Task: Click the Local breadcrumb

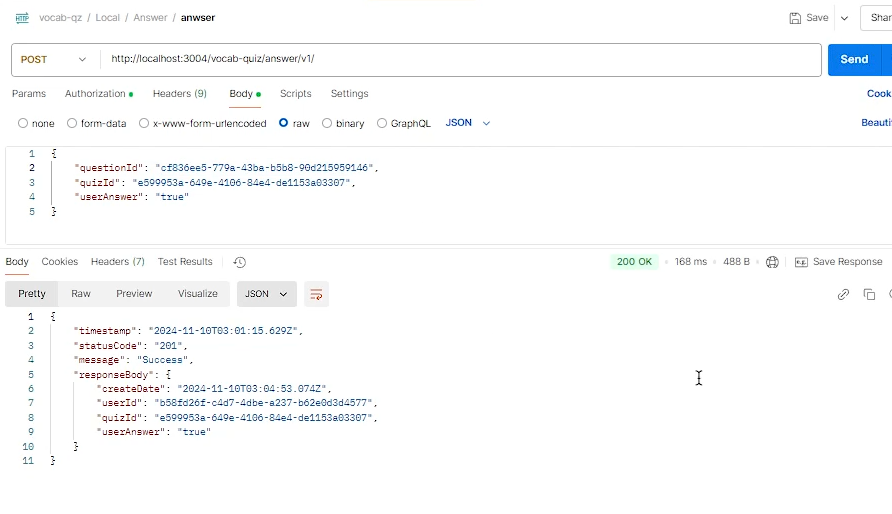Action: pos(108,18)
